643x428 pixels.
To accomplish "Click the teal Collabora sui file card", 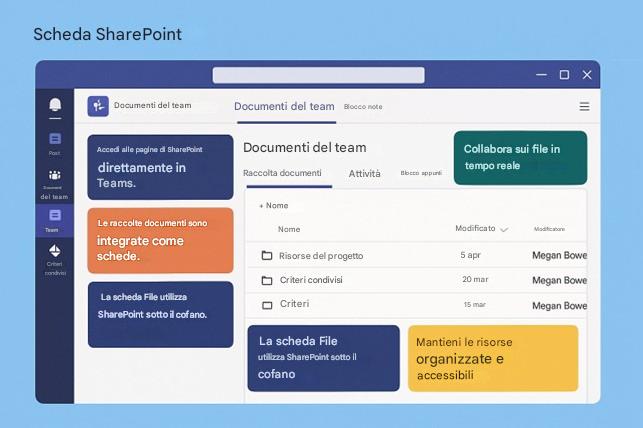I will pos(520,158).
